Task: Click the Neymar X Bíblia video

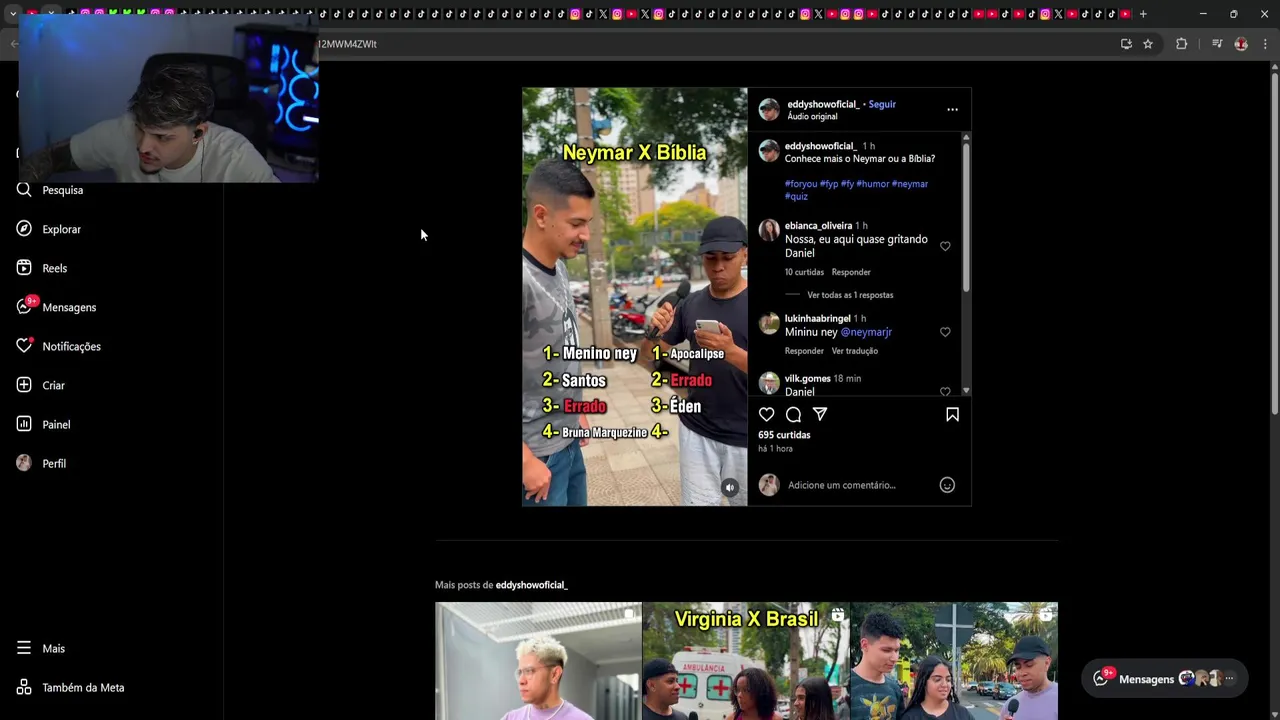Action: point(634,297)
